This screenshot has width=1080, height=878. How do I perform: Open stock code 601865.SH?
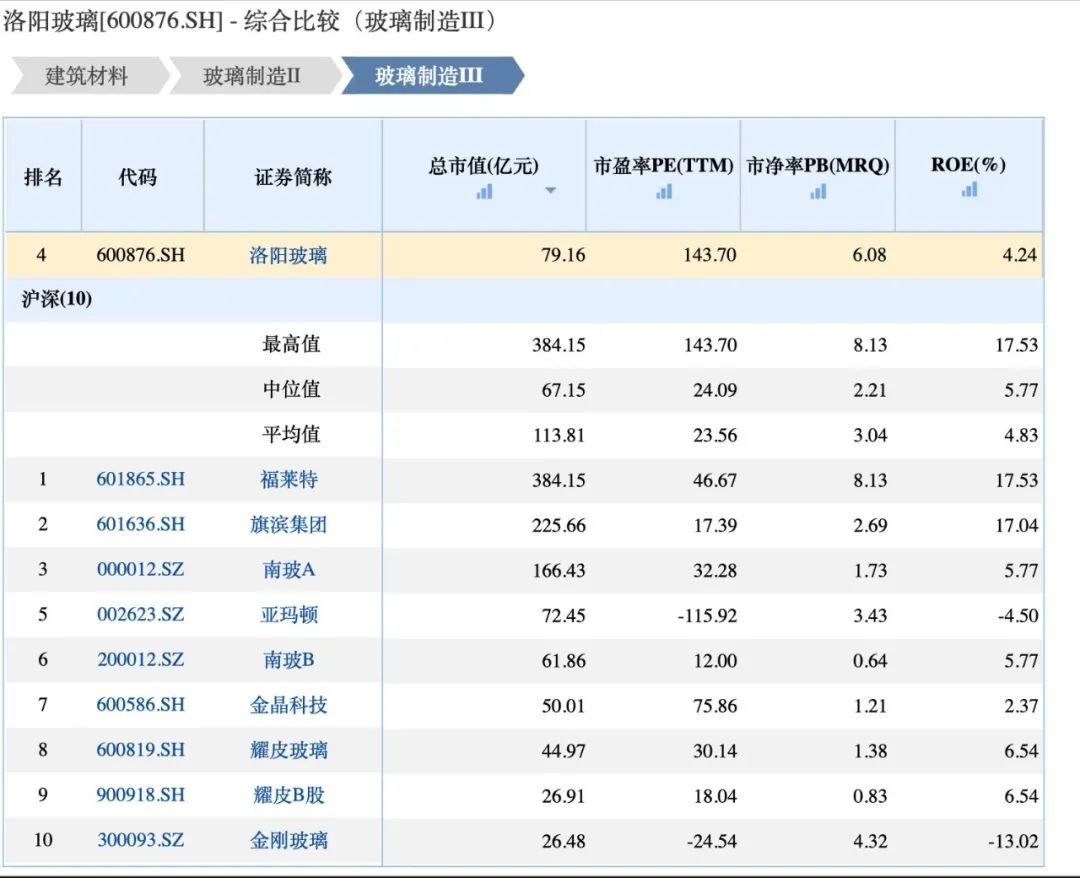pyautogui.click(x=141, y=479)
